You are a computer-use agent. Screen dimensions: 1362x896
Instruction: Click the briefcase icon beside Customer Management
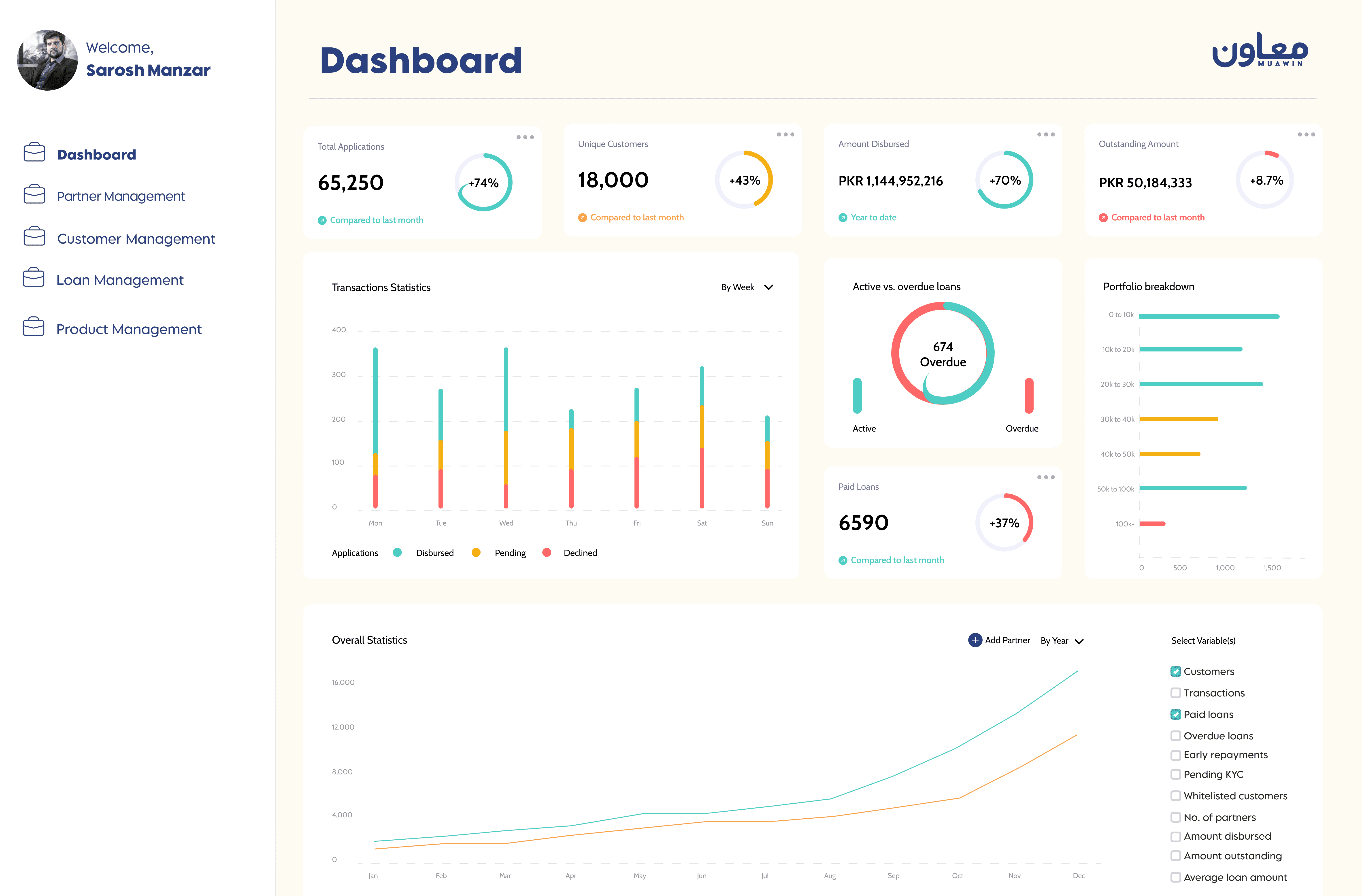point(34,236)
